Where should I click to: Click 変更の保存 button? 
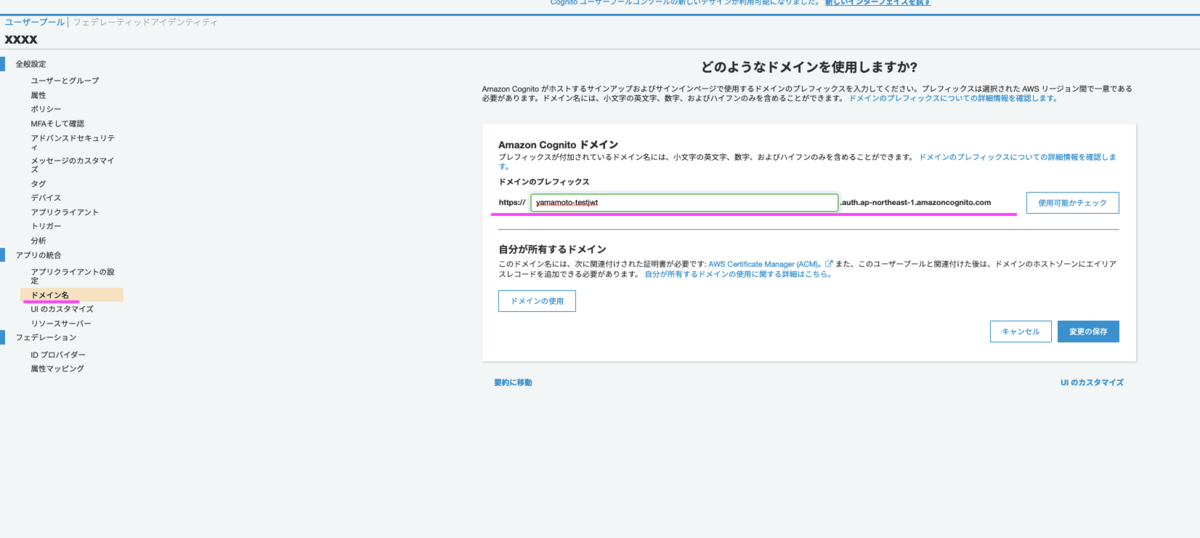(1088, 332)
